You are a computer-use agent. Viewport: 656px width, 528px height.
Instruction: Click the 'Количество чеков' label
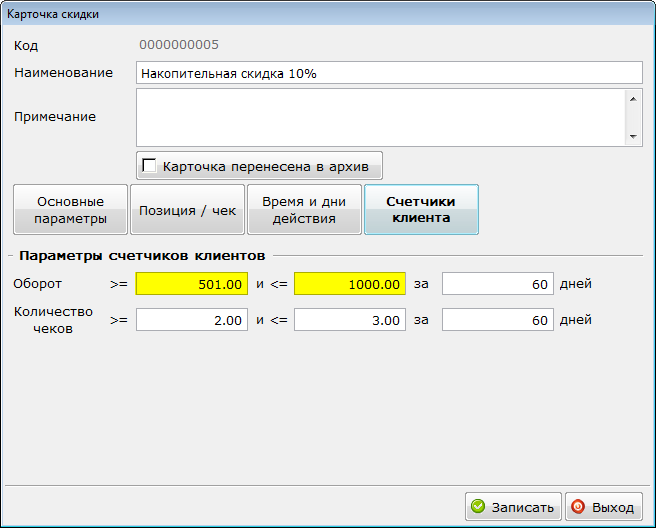click(53, 320)
